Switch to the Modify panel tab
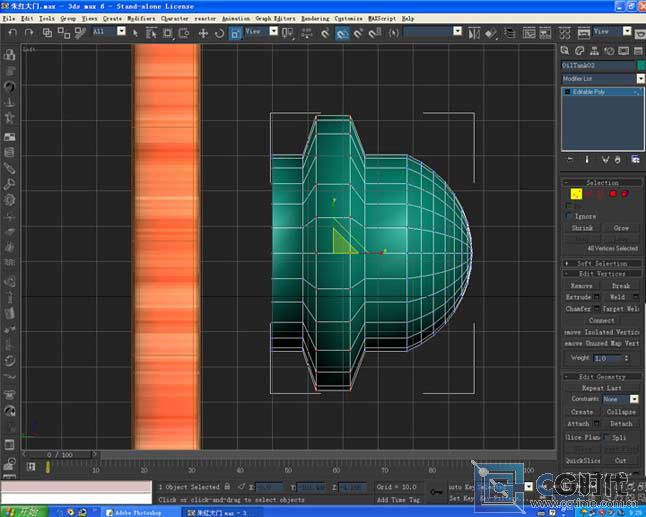Image resolution: width=646 pixels, height=517 pixels. pyautogui.click(x=580, y=51)
